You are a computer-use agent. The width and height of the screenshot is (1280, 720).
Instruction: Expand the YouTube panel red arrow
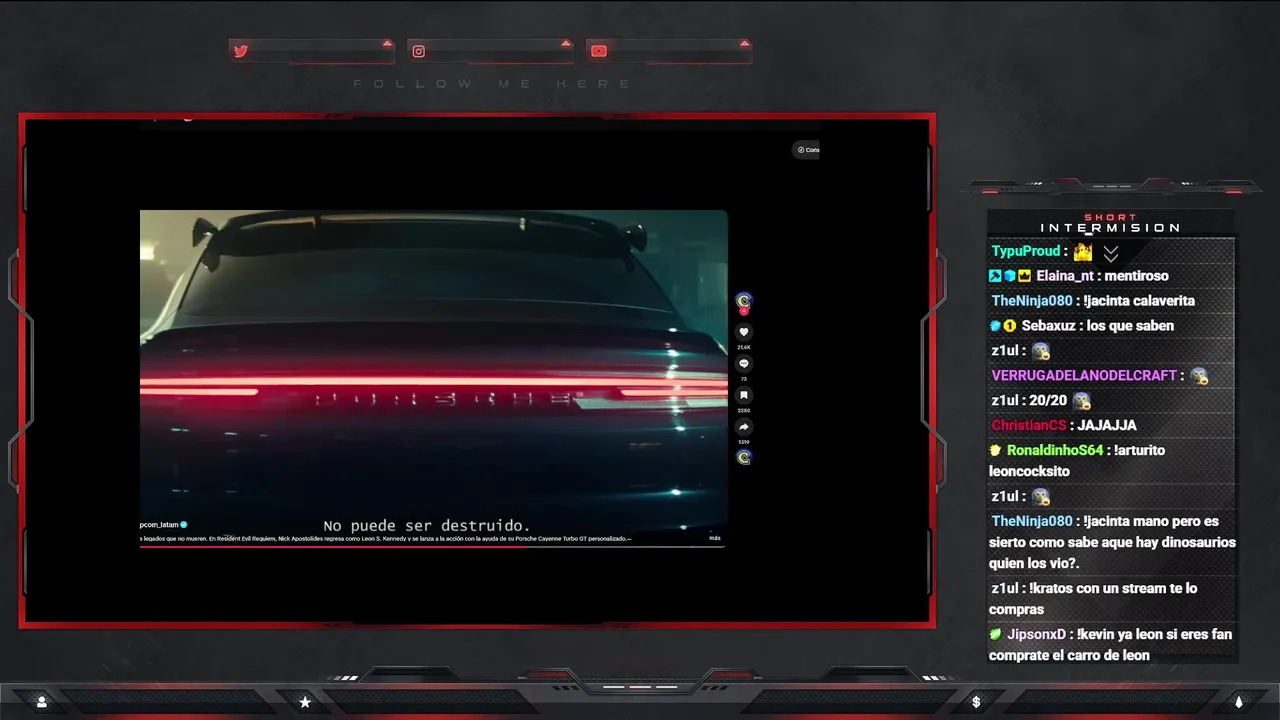(x=744, y=43)
